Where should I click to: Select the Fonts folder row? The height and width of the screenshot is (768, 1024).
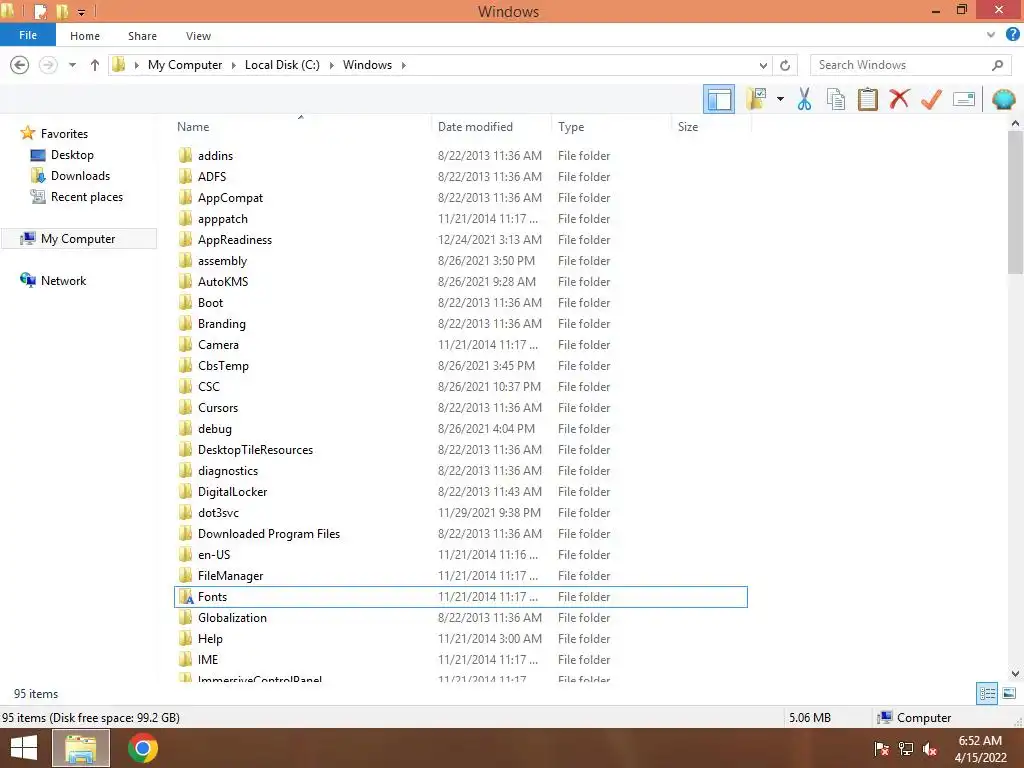[x=461, y=597]
